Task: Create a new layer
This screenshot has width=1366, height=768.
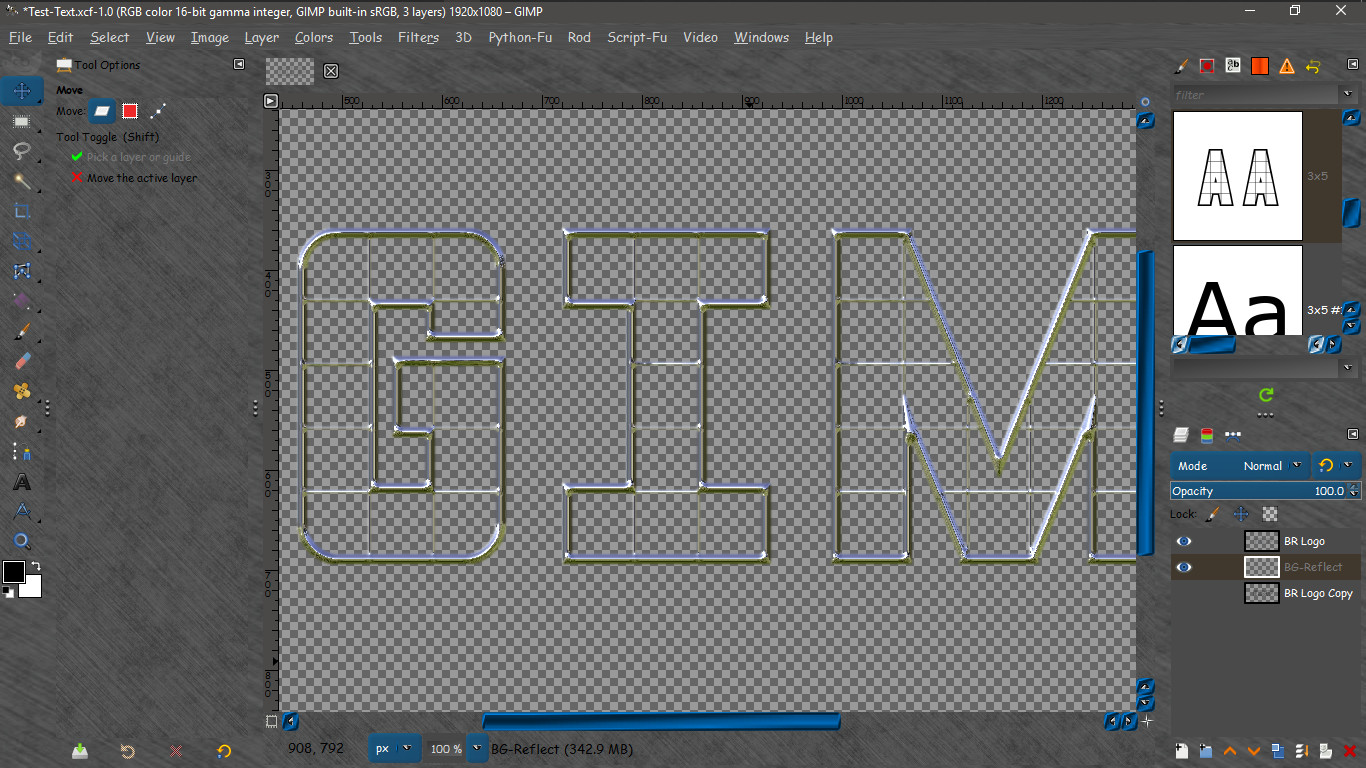Action: 1181,750
